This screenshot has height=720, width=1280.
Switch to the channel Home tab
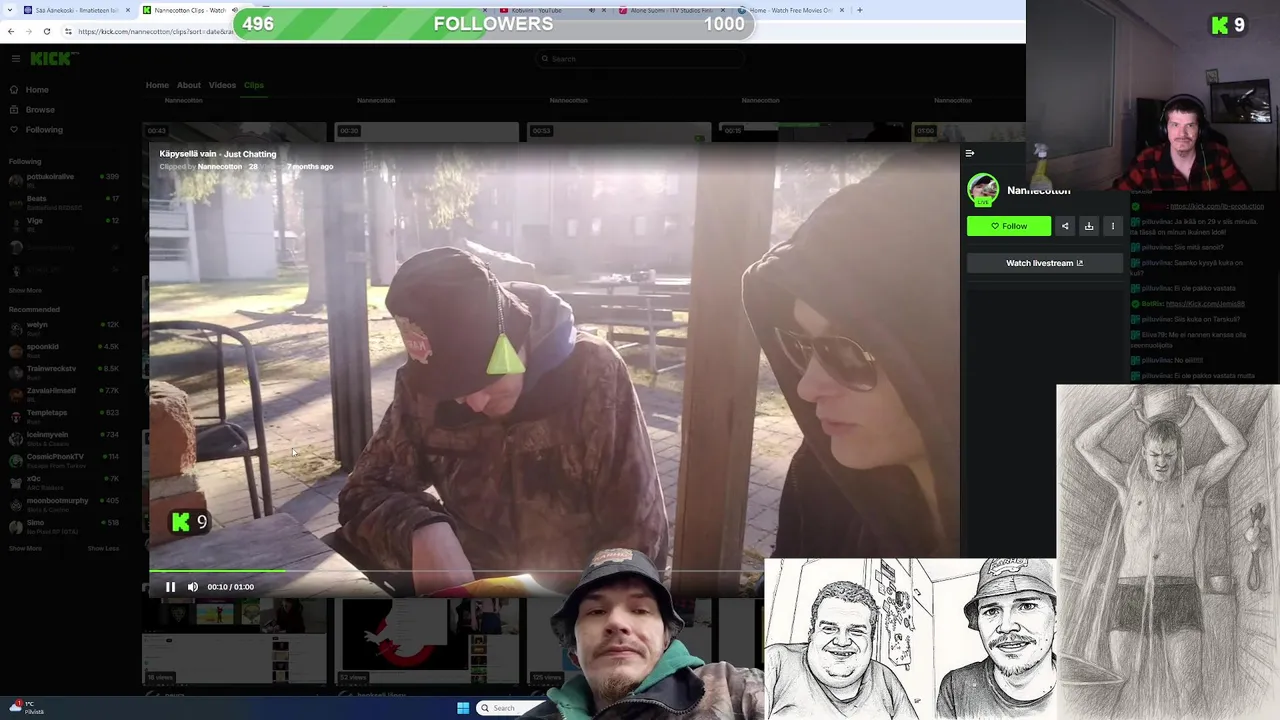(157, 85)
